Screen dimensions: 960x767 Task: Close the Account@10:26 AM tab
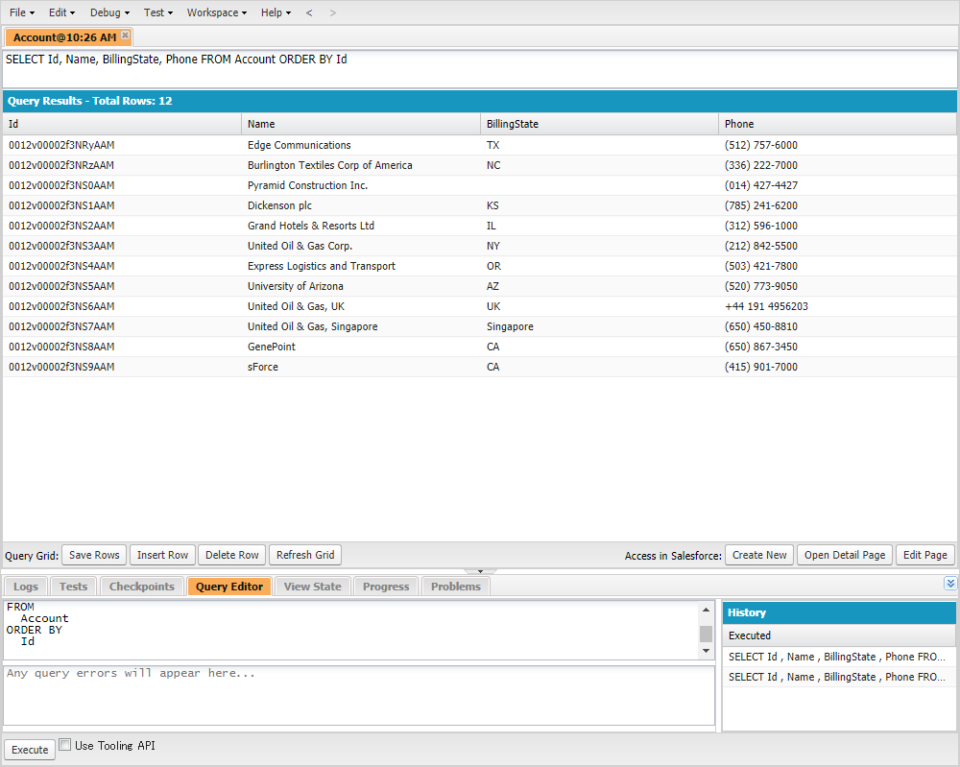(x=125, y=36)
